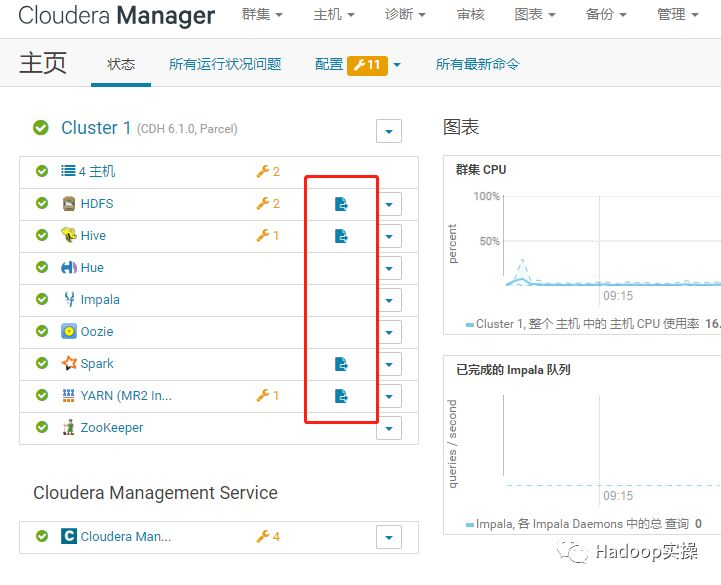Click the wrench icon in hosts row
Screen dimensions: 721x585
coord(263,172)
